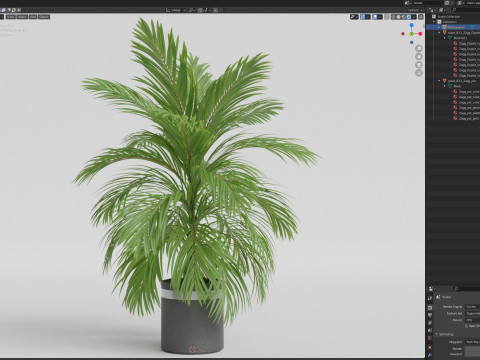Toggle viewport gizmos on or off
Viewport: 480px width, 360px height.
click(x=363, y=17)
